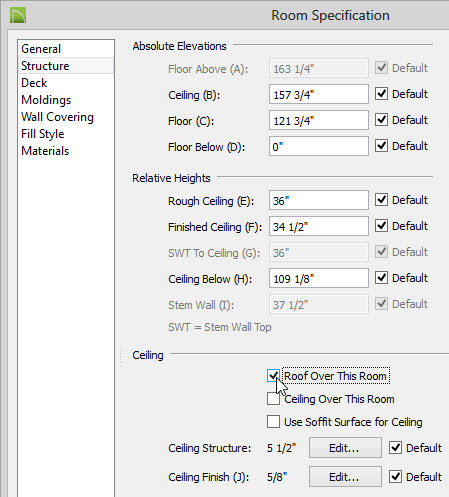The height and width of the screenshot is (497, 449).
Task: Toggle Default for Ceiling Below (H)
Action: pyautogui.click(x=381, y=278)
